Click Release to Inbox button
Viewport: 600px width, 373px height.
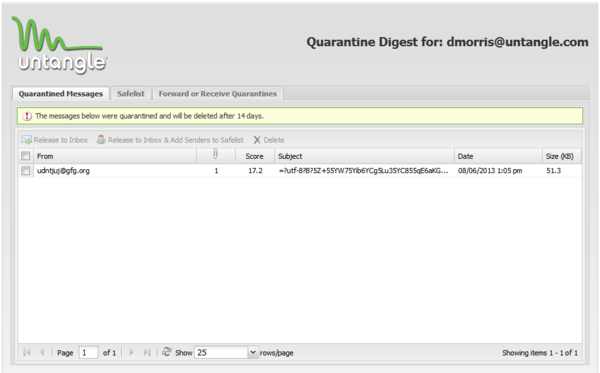[55, 140]
